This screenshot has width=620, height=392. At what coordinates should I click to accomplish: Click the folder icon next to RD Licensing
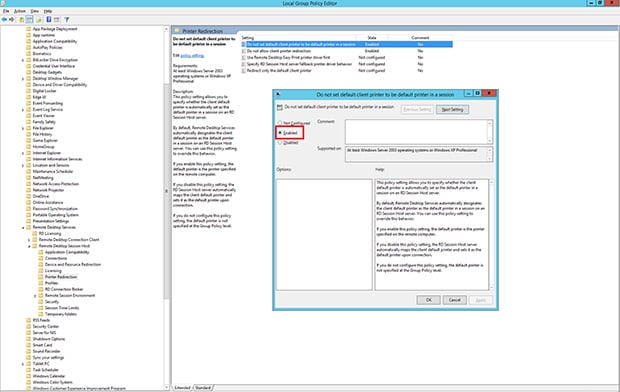35,233
